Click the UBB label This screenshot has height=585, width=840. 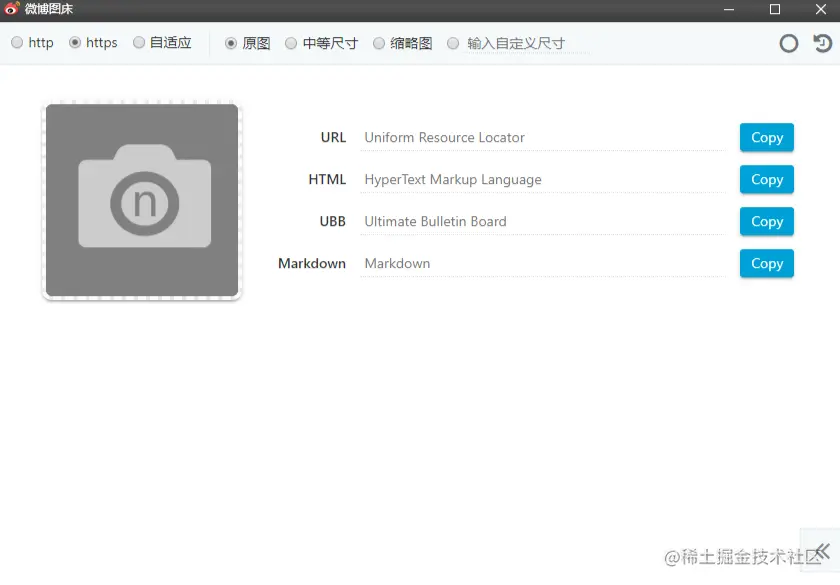point(333,221)
